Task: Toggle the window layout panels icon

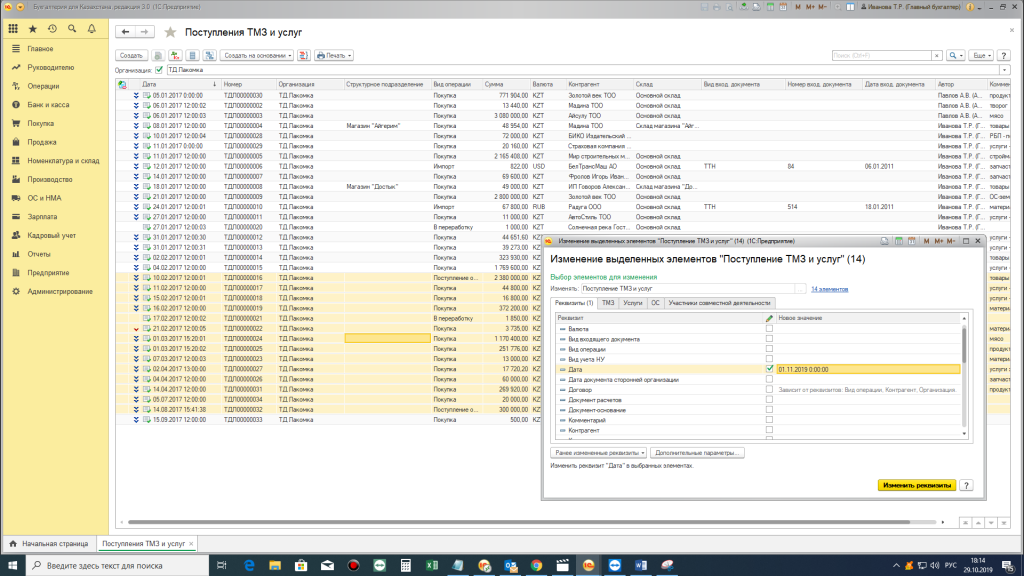Action: (x=850, y=7)
